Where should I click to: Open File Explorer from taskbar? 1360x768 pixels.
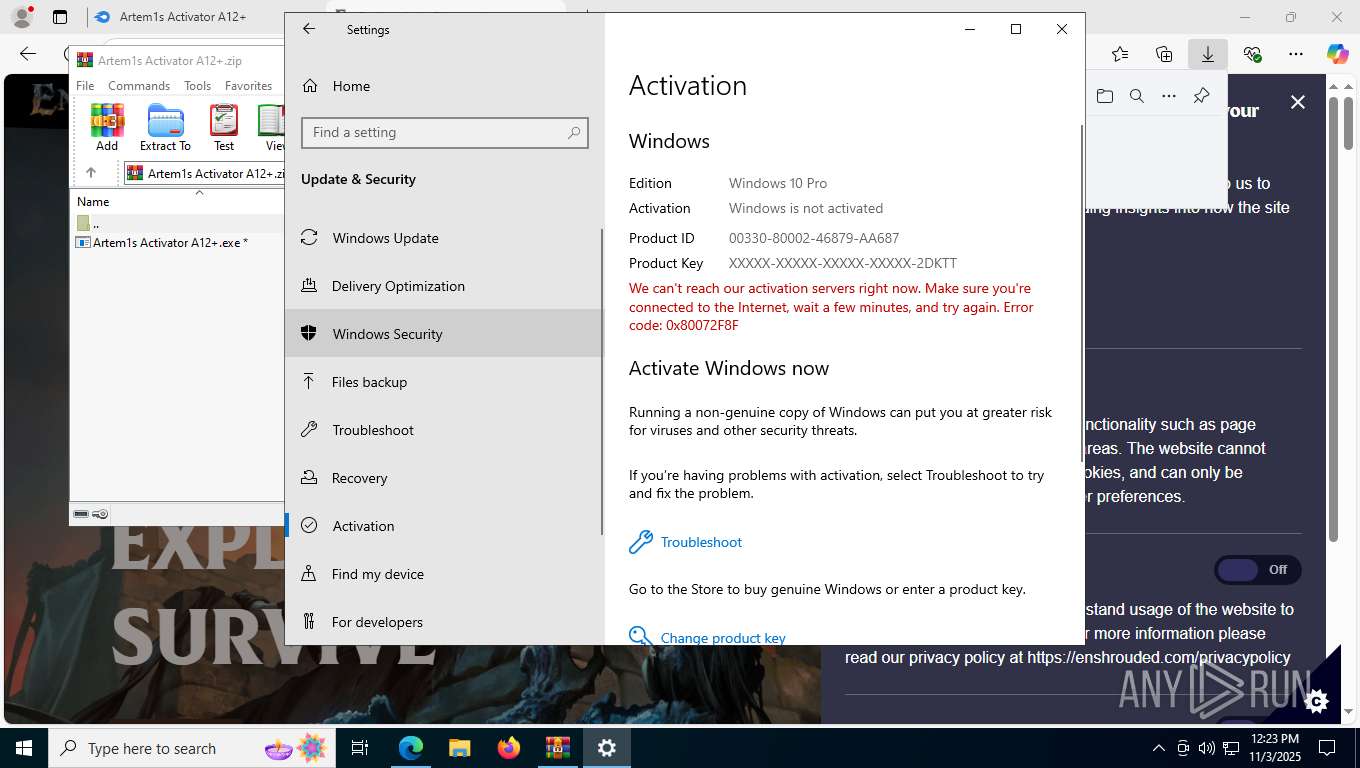tap(459, 748)
